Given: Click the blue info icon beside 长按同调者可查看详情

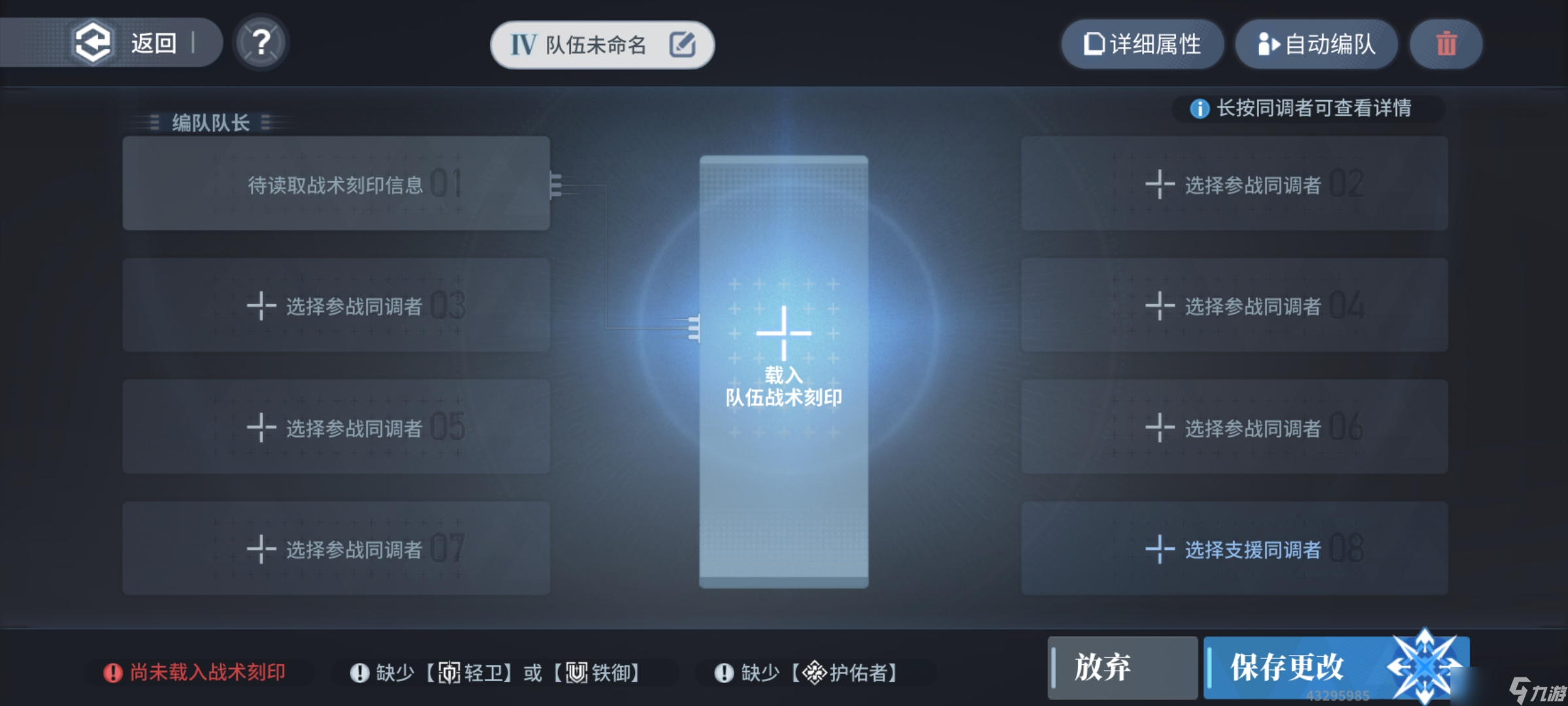Looking at the screenshot, I should point(1199,109).
